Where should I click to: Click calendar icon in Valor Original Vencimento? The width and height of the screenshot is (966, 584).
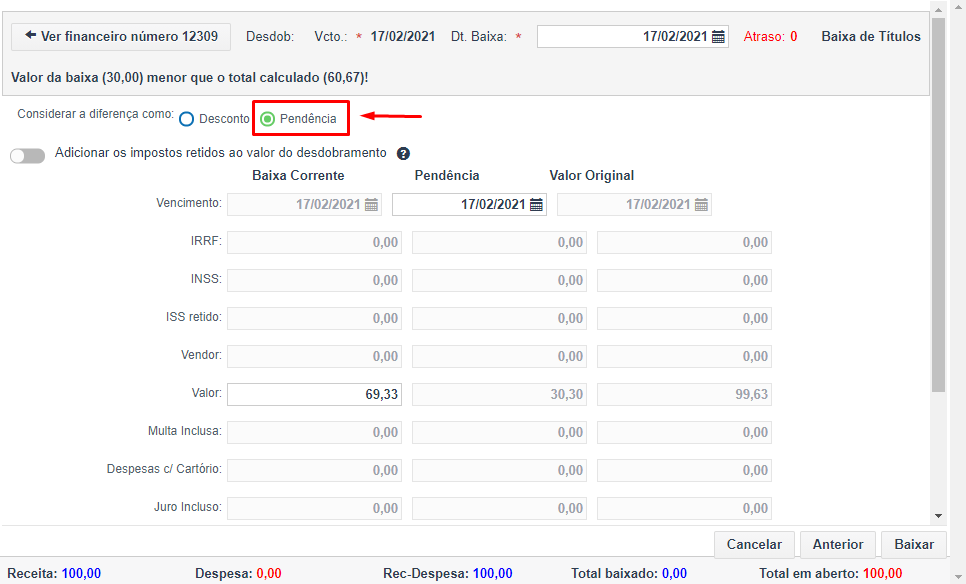[x=702, y=205]
